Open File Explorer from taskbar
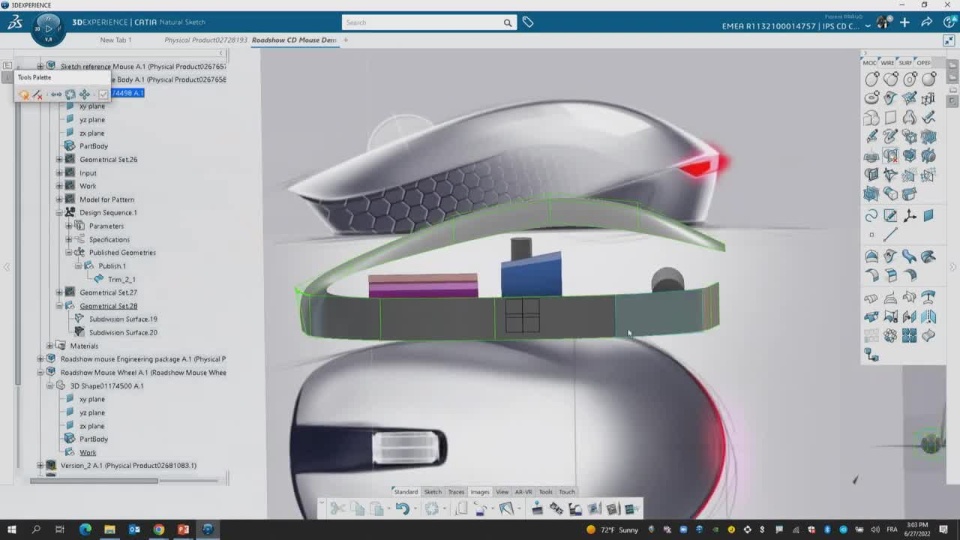 (x=110, y=530)
